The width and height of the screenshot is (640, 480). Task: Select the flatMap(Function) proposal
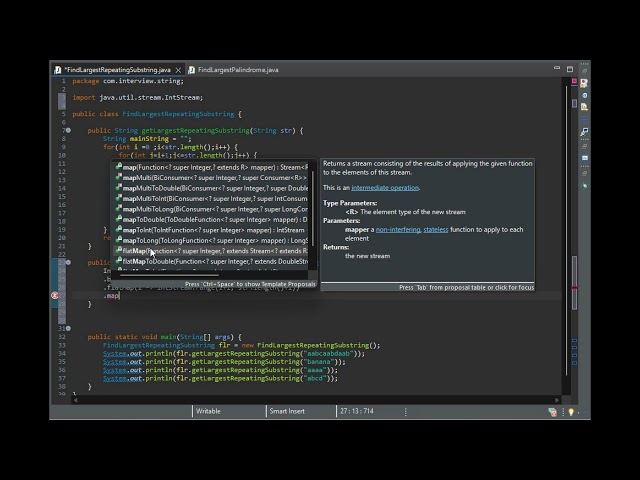(x=211, y=251)
